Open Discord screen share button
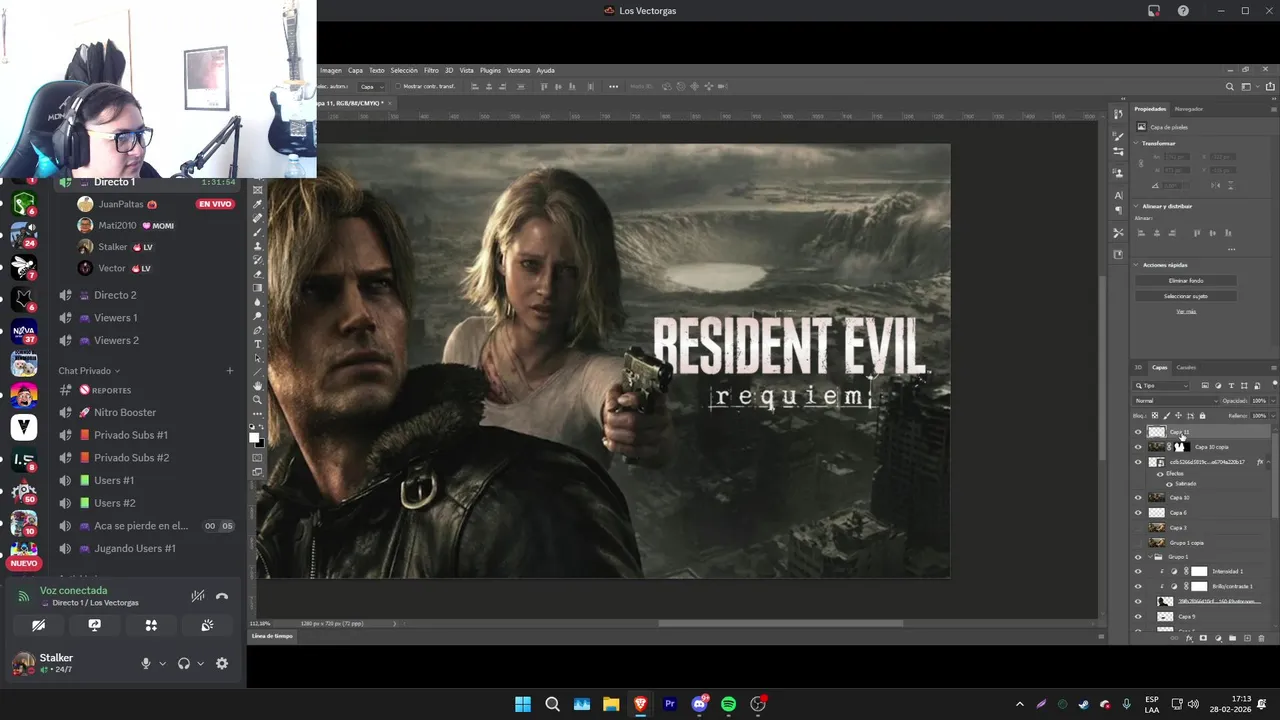The image size is (1280, 720). pos(94,625)
